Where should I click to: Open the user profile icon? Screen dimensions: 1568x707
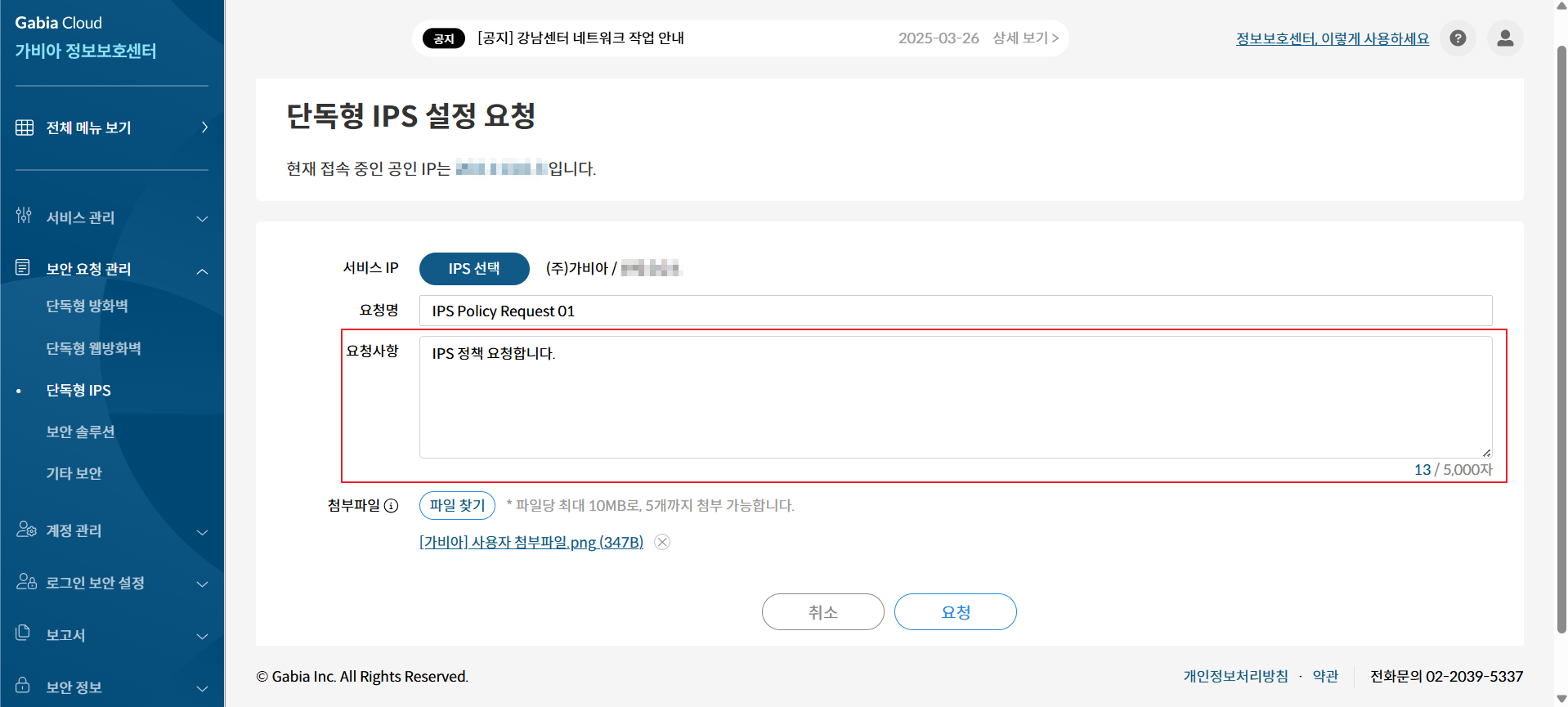point(1505,38)
